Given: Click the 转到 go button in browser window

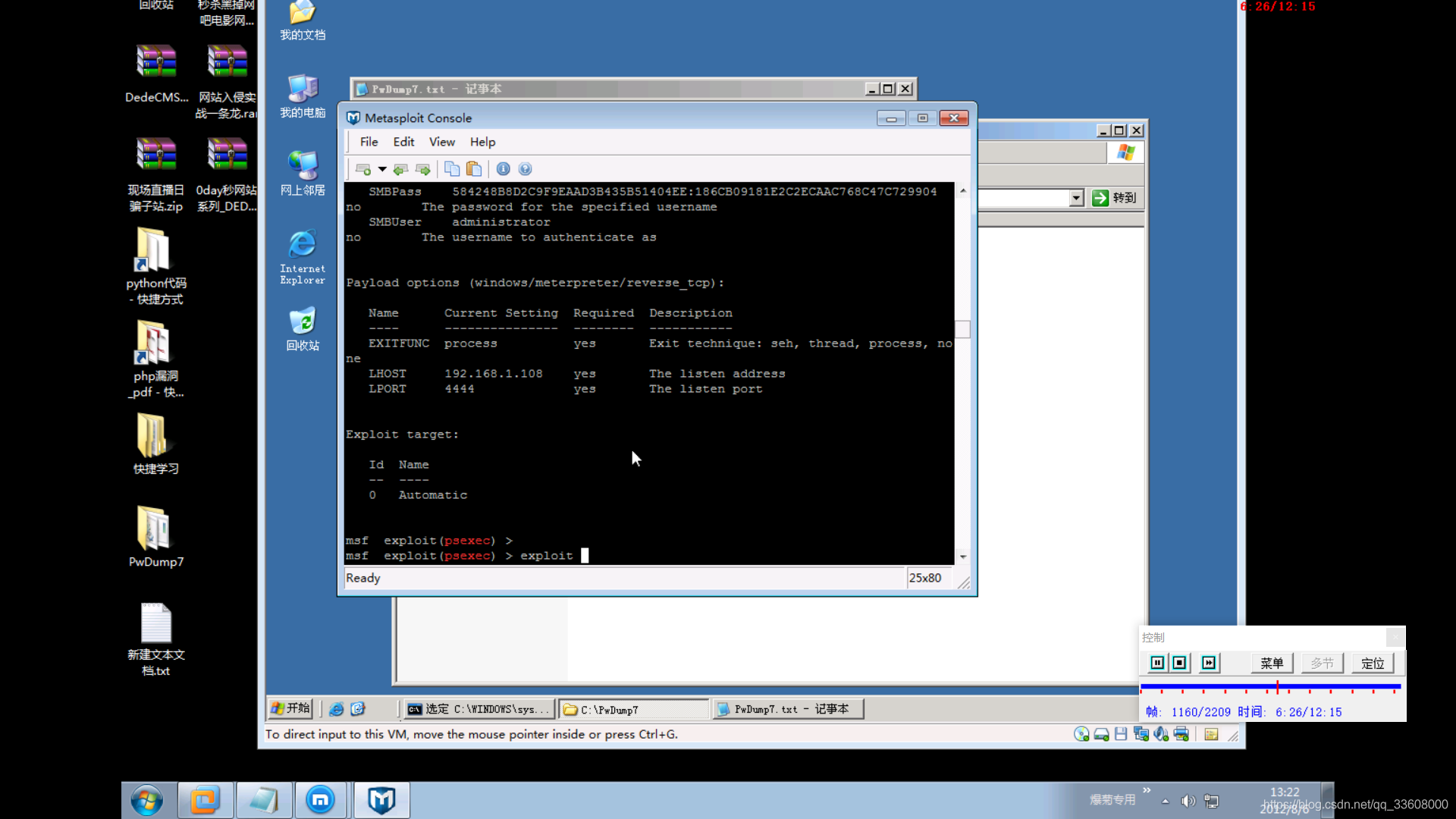Looking at the screenshot, I should pyautogui.click(x=1114, y=198).
